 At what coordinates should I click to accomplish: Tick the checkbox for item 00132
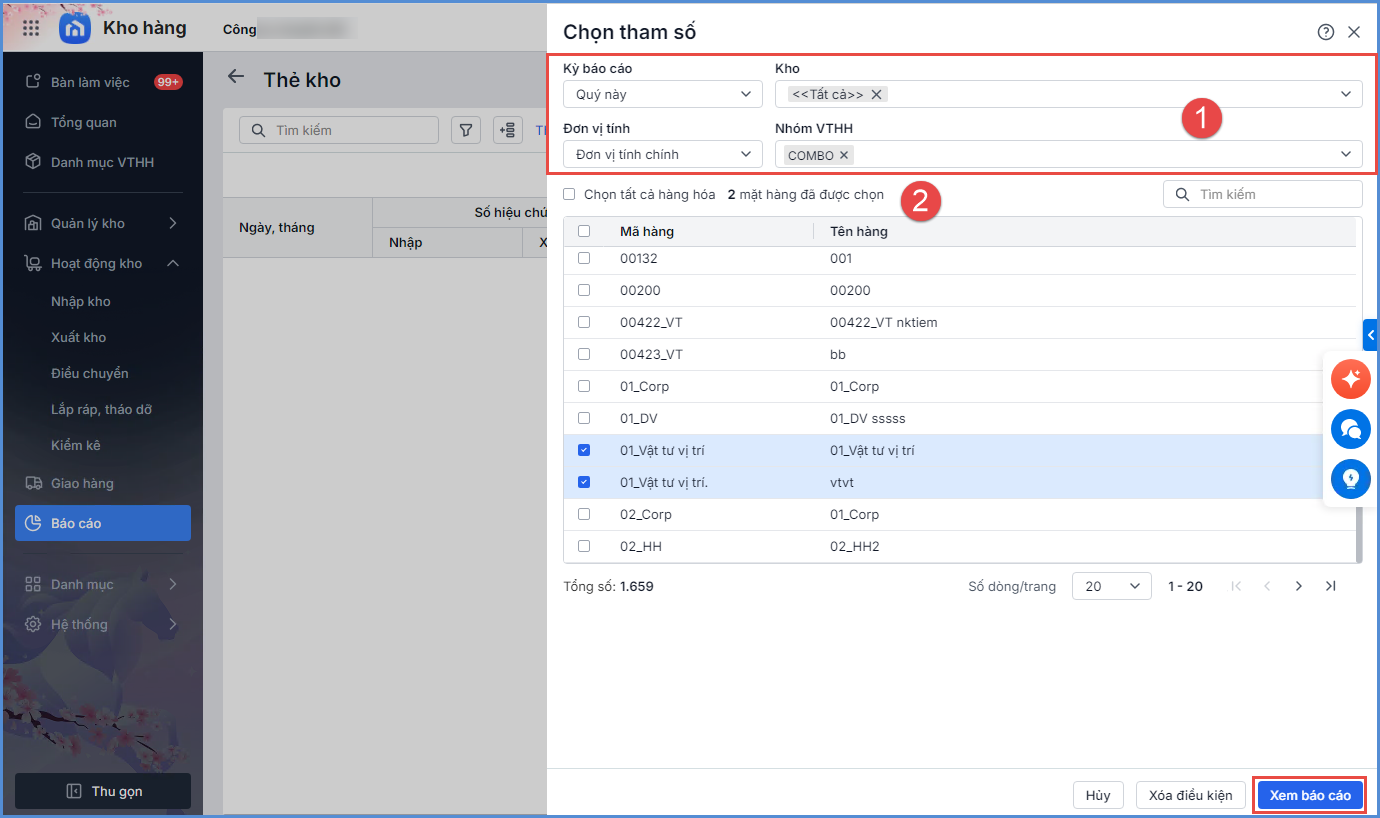click(584, 258)
